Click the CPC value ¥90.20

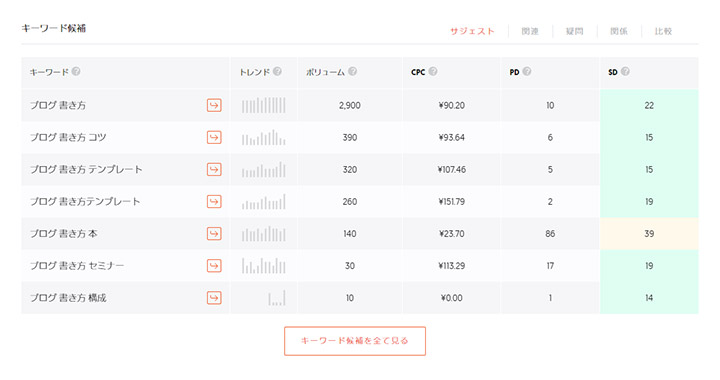(452, 105)
